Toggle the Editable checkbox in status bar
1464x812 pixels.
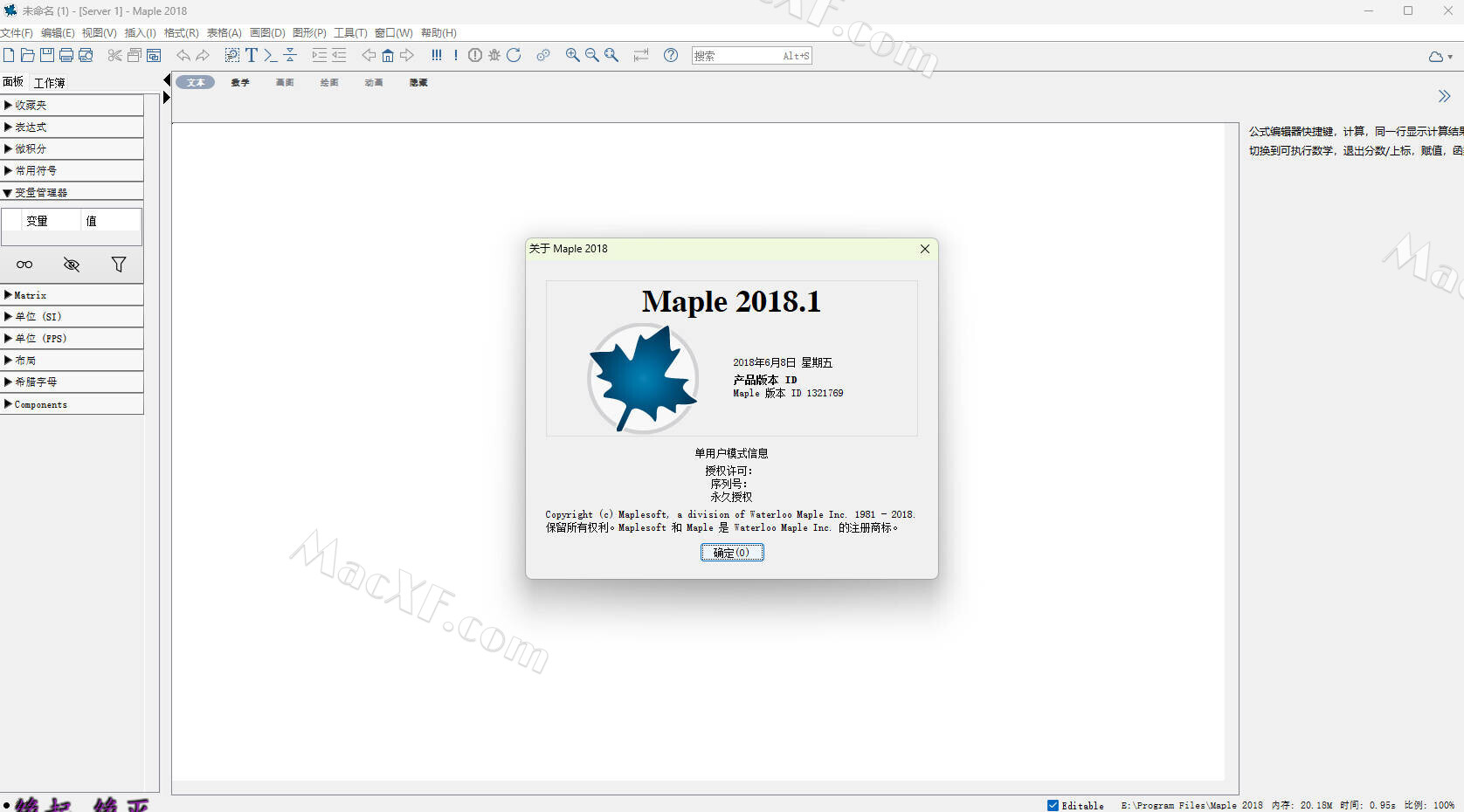(x=1053, y=805)
